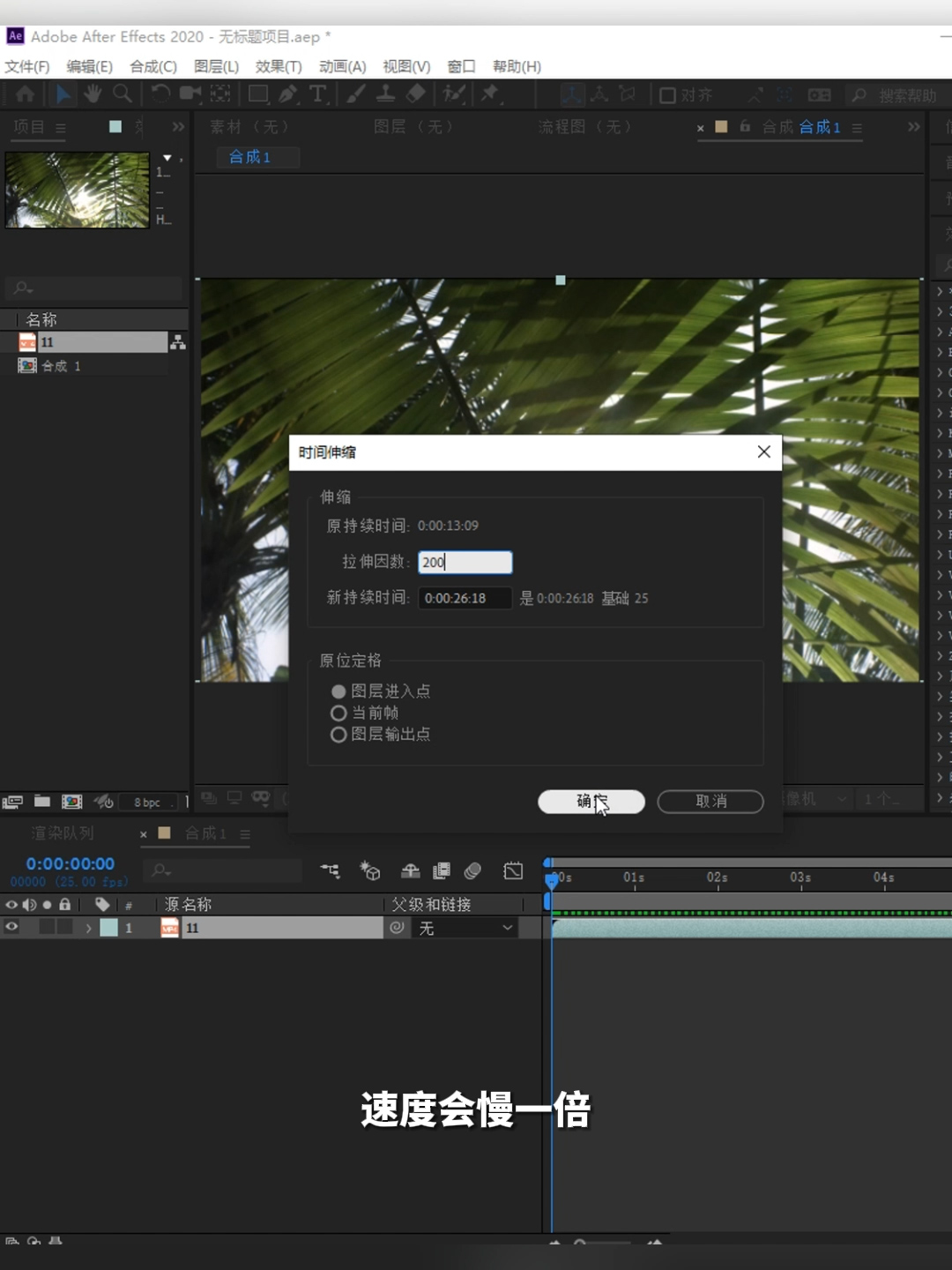This screenshot has width=952, height=1270.
Task: Click the Interpret Footage icon in Project panel
Action: tap(12, 802)
